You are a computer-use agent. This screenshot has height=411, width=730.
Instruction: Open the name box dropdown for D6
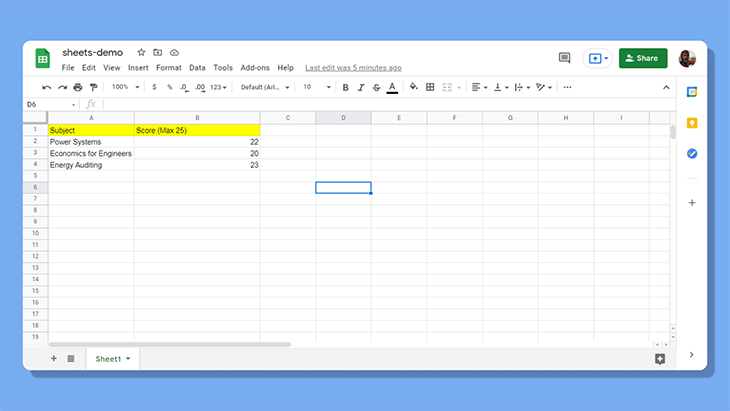tap(74, 105)
